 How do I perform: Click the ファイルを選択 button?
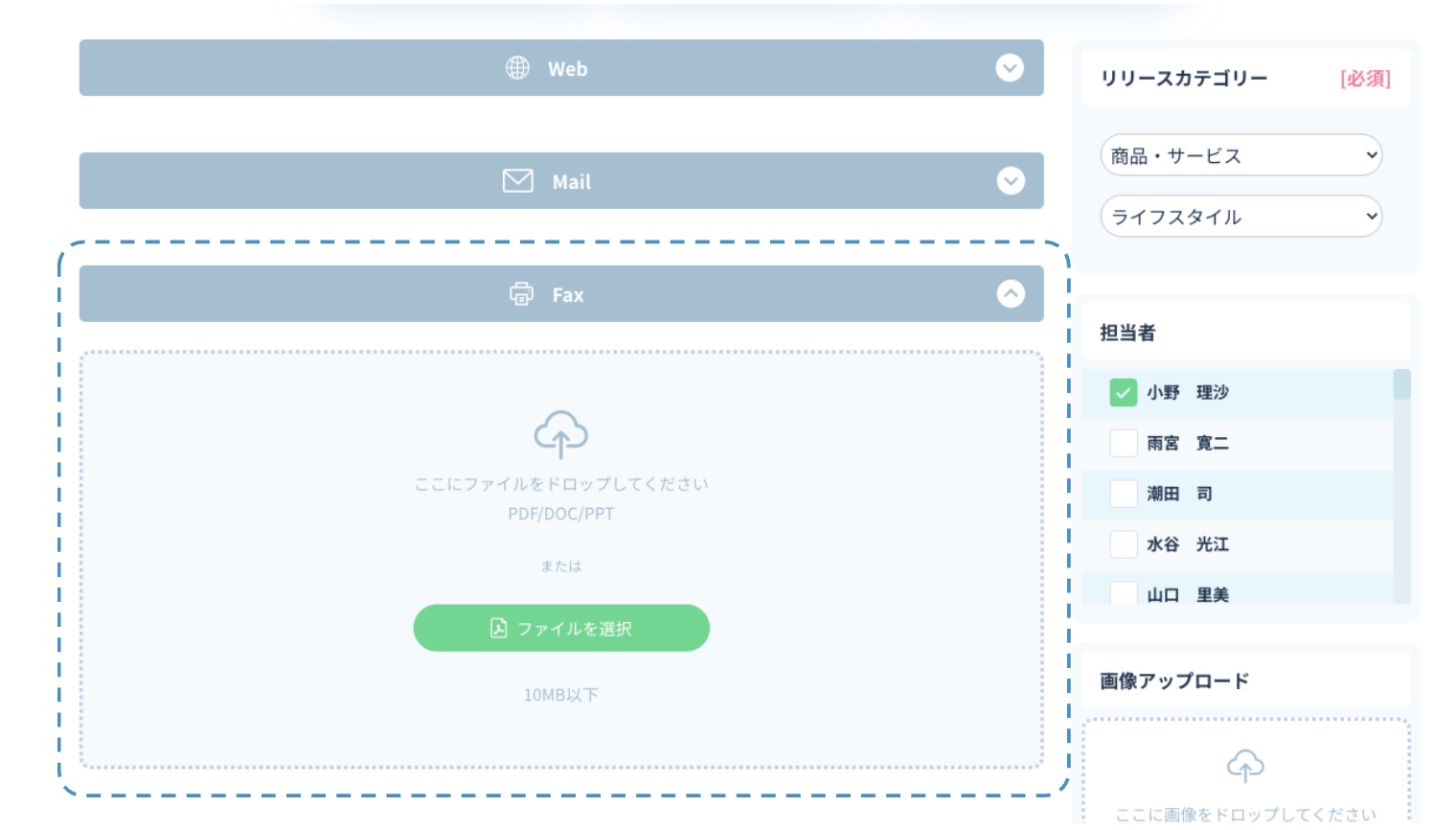point(561,629)
